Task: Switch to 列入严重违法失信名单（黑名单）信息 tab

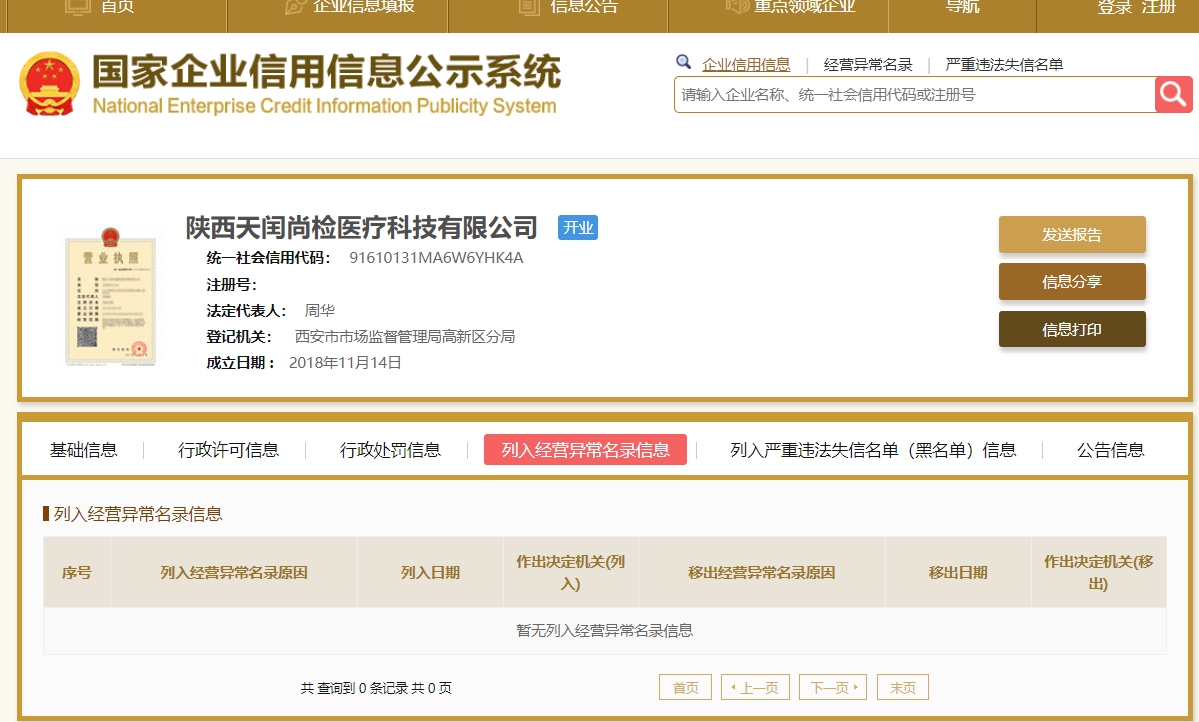Action: (x=873, y=450)
